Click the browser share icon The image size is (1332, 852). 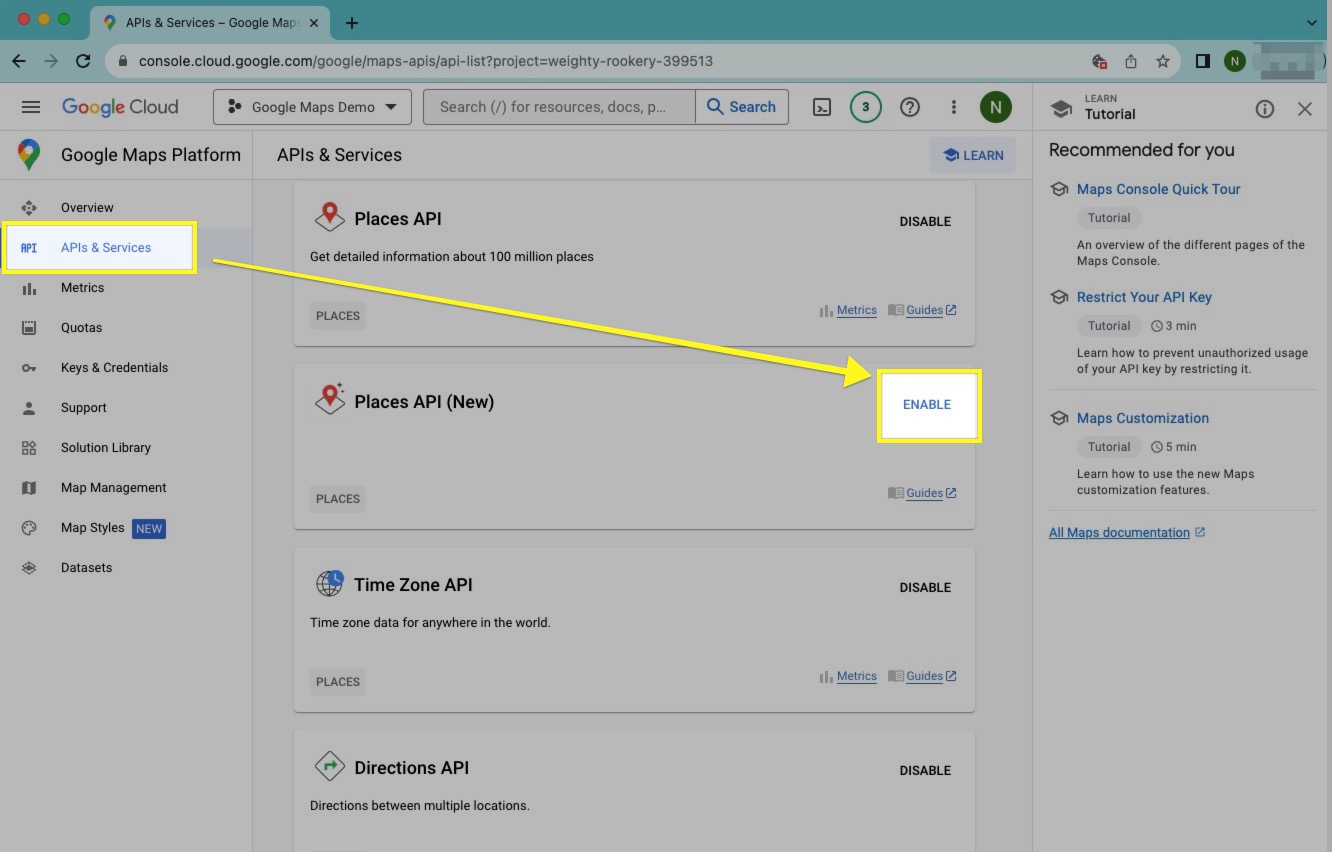(x=1131, y=61)
